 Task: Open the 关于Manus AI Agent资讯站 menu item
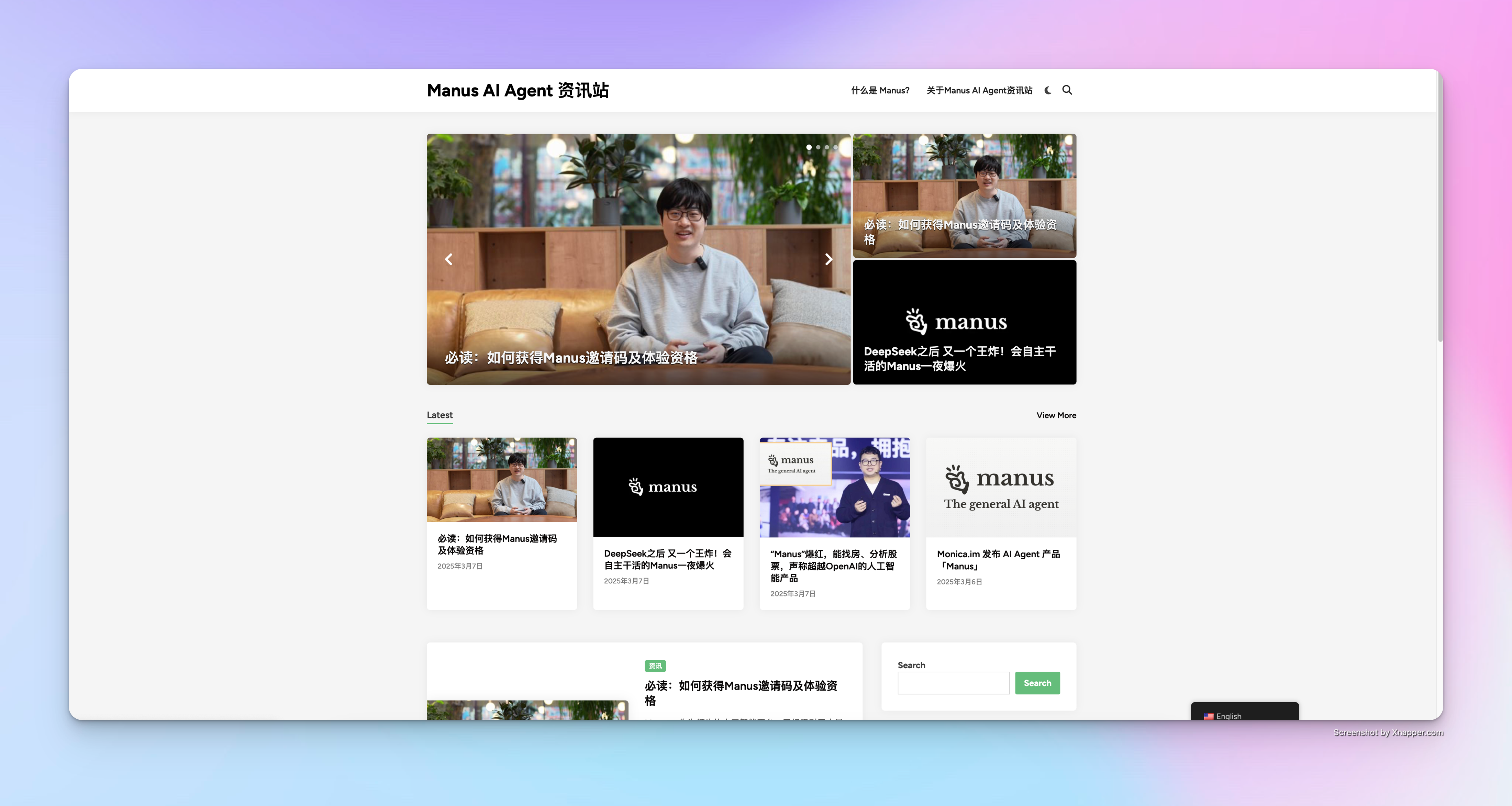[979, 90]
